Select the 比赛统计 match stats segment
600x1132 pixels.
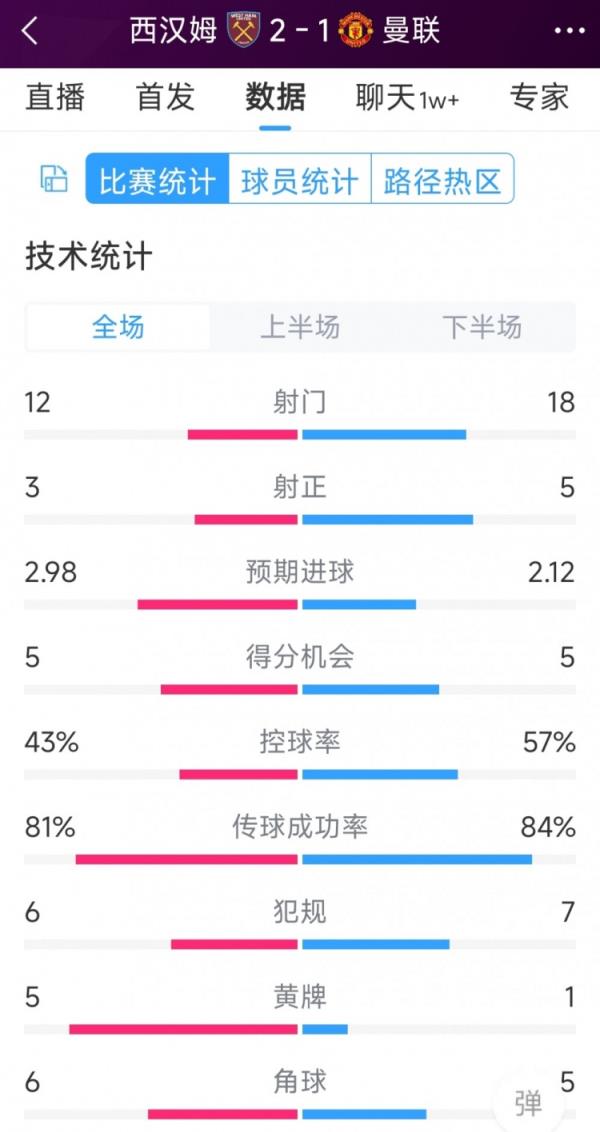pyautogui.click(x=155, y=178)
